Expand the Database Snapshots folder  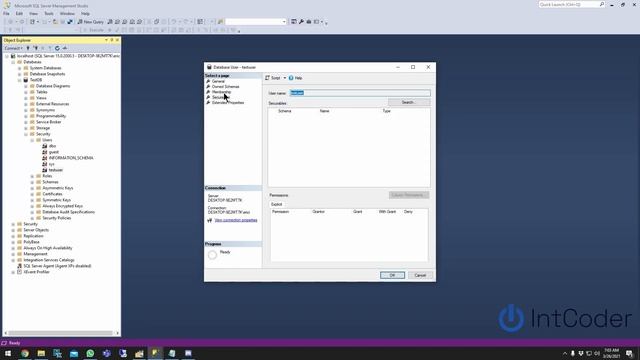(20, 74)
